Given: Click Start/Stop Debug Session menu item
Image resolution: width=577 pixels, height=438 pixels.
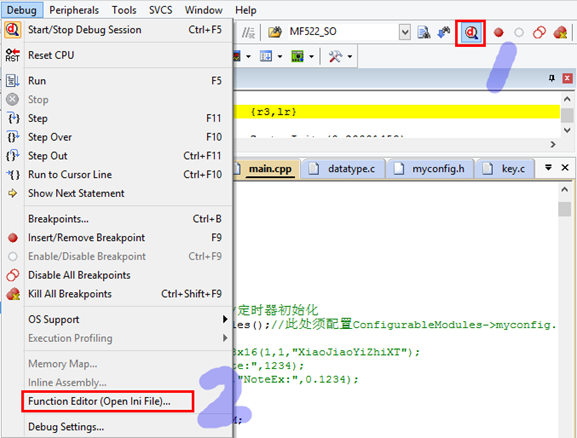Looking at the screenshot, I should point(117,30).
